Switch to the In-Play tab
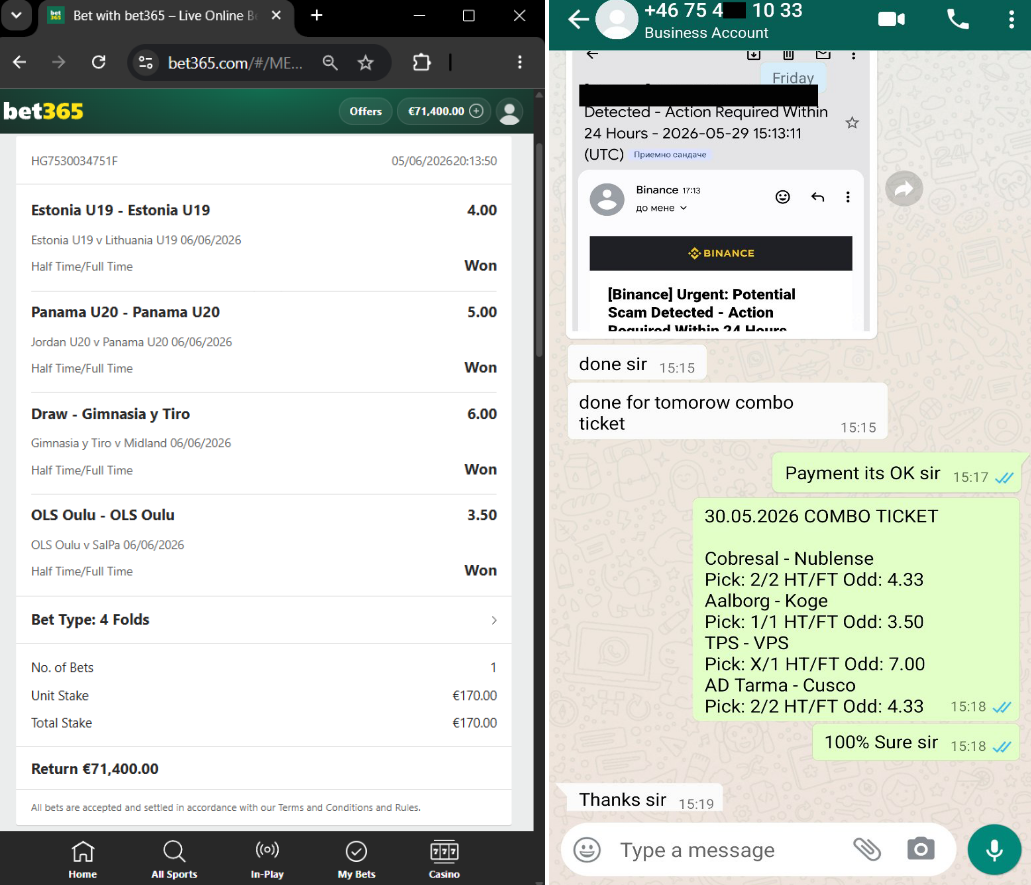Viewport: 1031px width, 885px height. pos(267,859)
